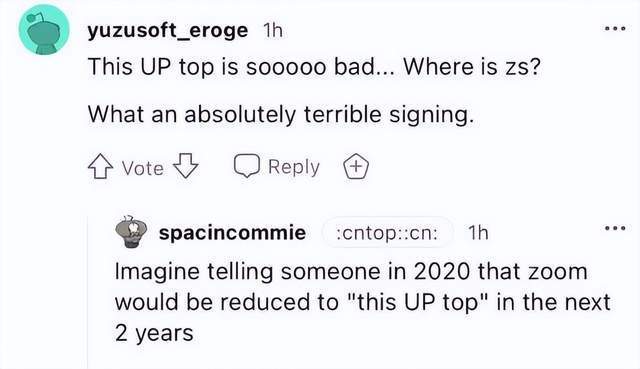Screen dimensions: 640x369
Task: Click the Reply text label
Action: coord(294,167)
